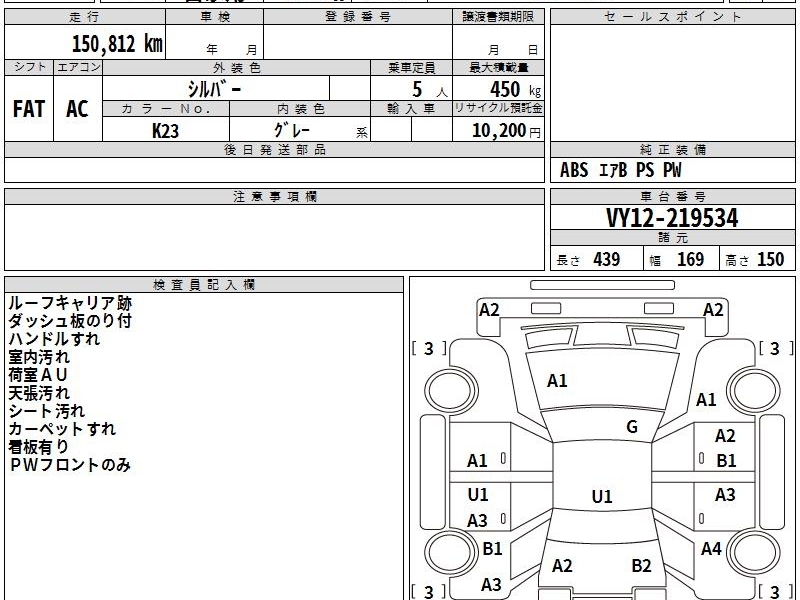The image size is (800, 600).
Task: Select the AC air-conditioner value
Action: pyautogui.click(x=78, y=109)
